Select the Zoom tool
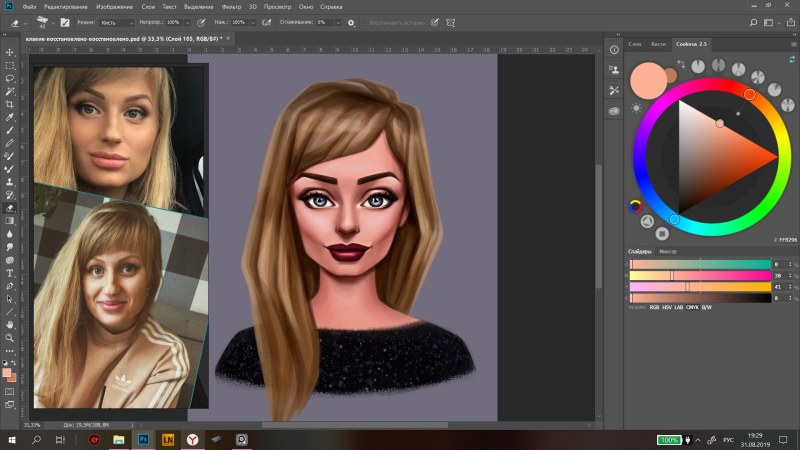The height and width of the screenshot is (450, 800). pos(10,337)
